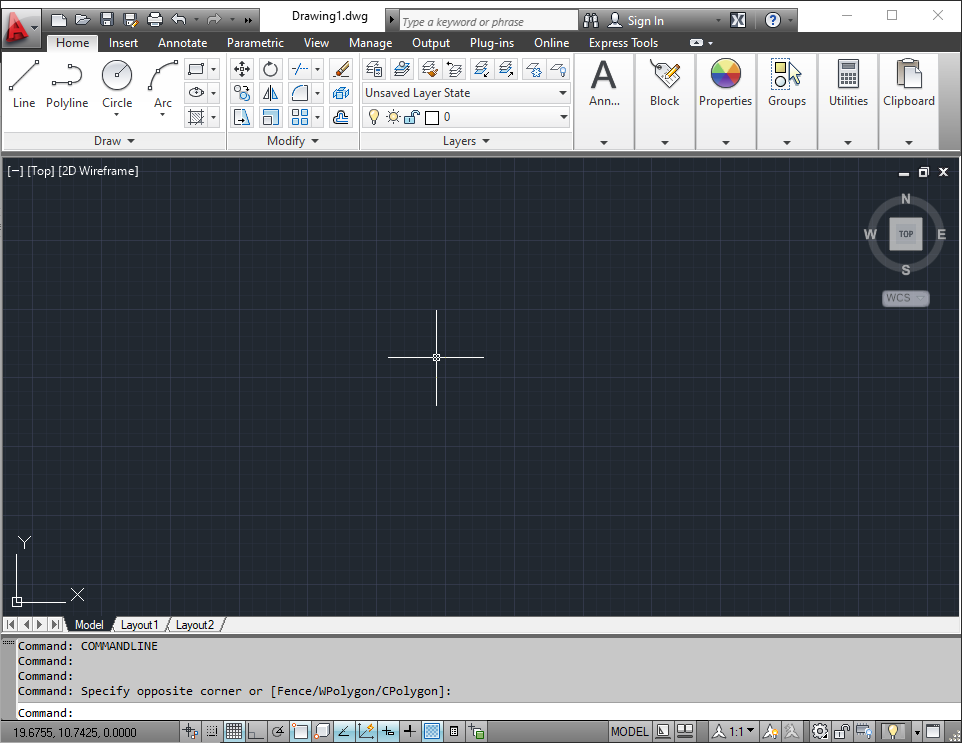Select the Erase tool
962x743 pixels.
[341, 69]
